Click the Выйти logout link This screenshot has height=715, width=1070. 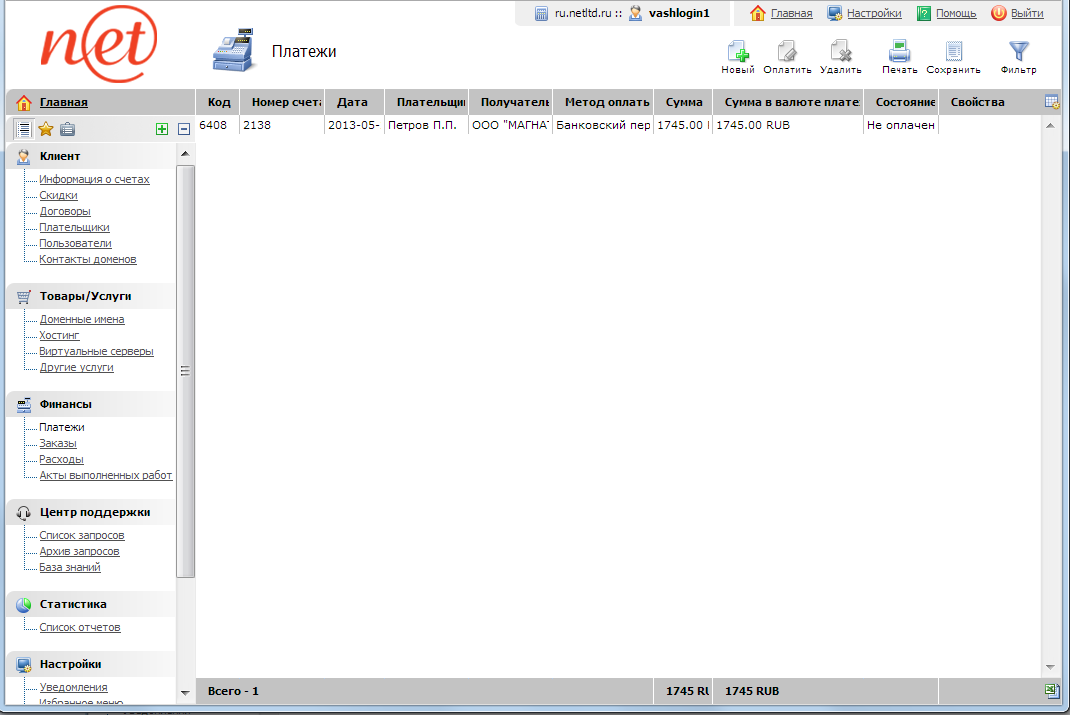click(x=1026, y=13)
